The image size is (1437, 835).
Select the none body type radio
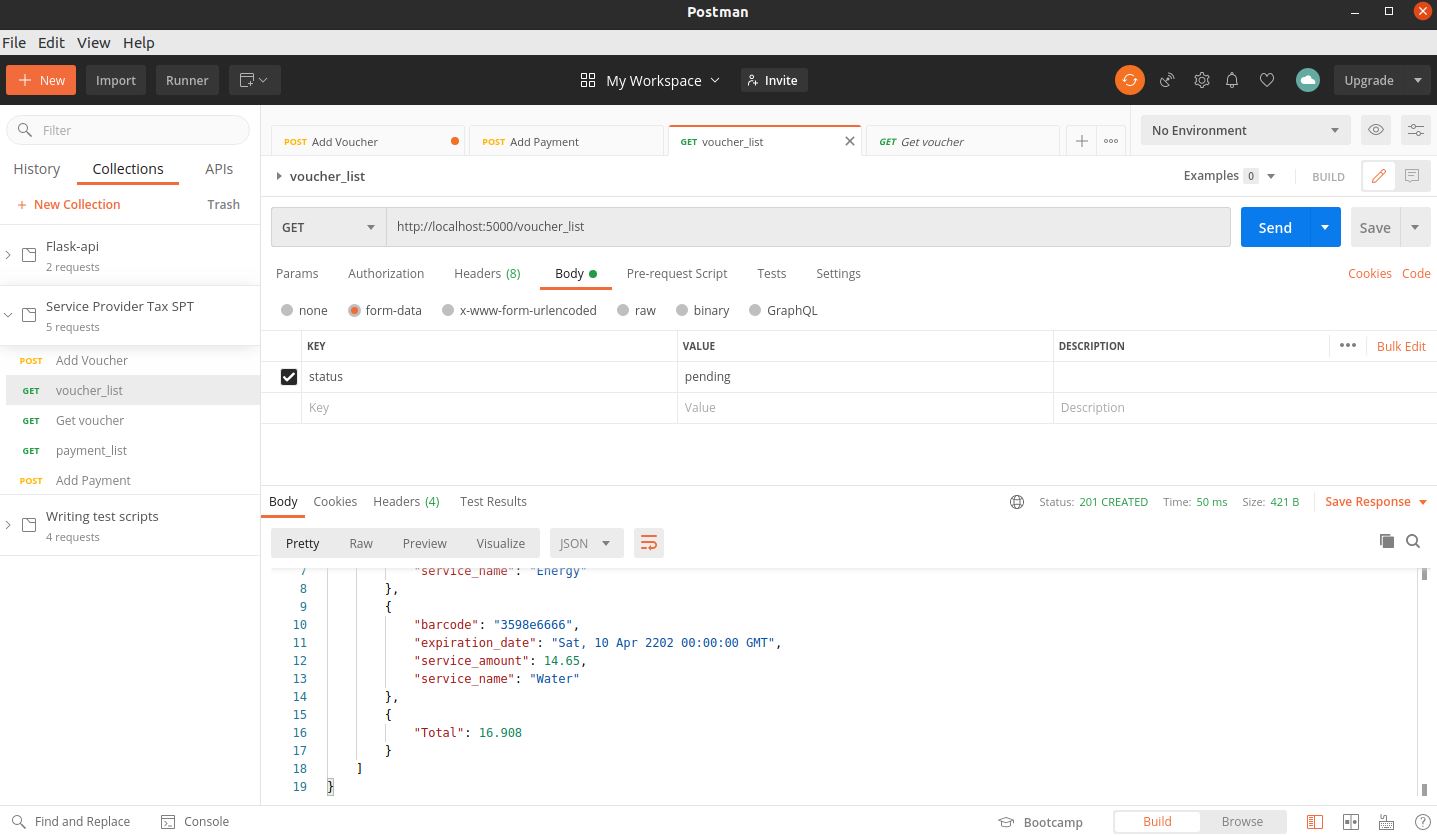(x=288, y=311)
